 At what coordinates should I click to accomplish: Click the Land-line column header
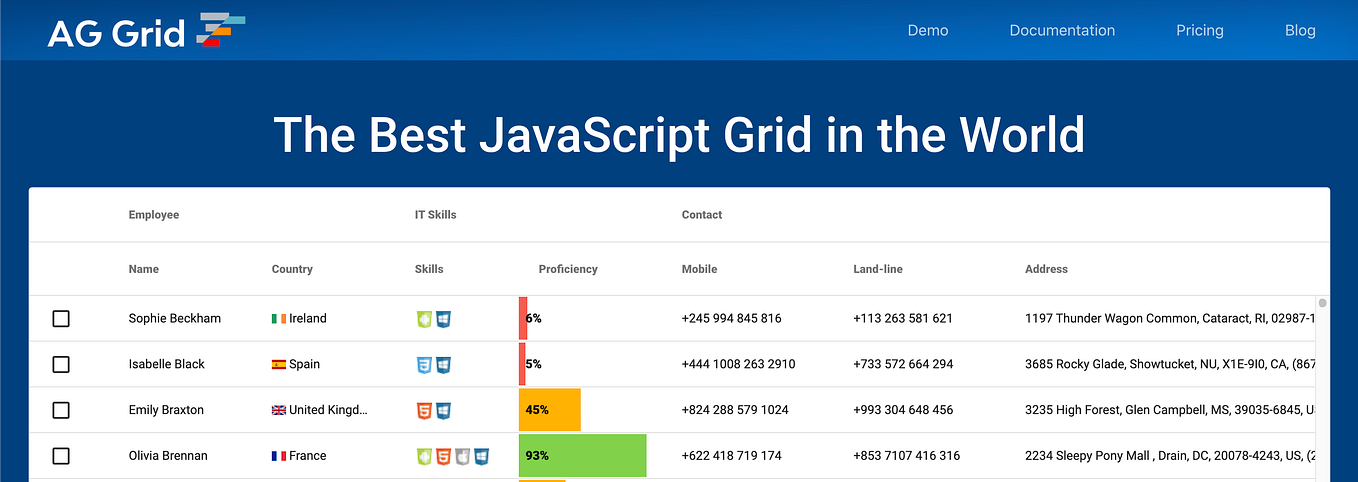pyautogui.click(x=878, y=269)
